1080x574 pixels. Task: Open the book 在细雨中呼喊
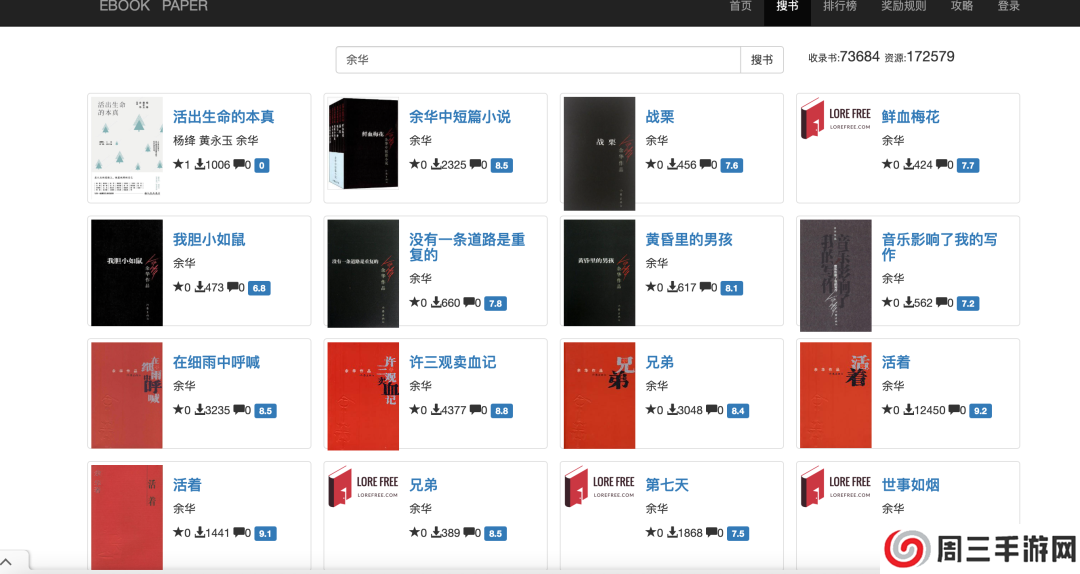pyautogui.click(x=216, y=362)
